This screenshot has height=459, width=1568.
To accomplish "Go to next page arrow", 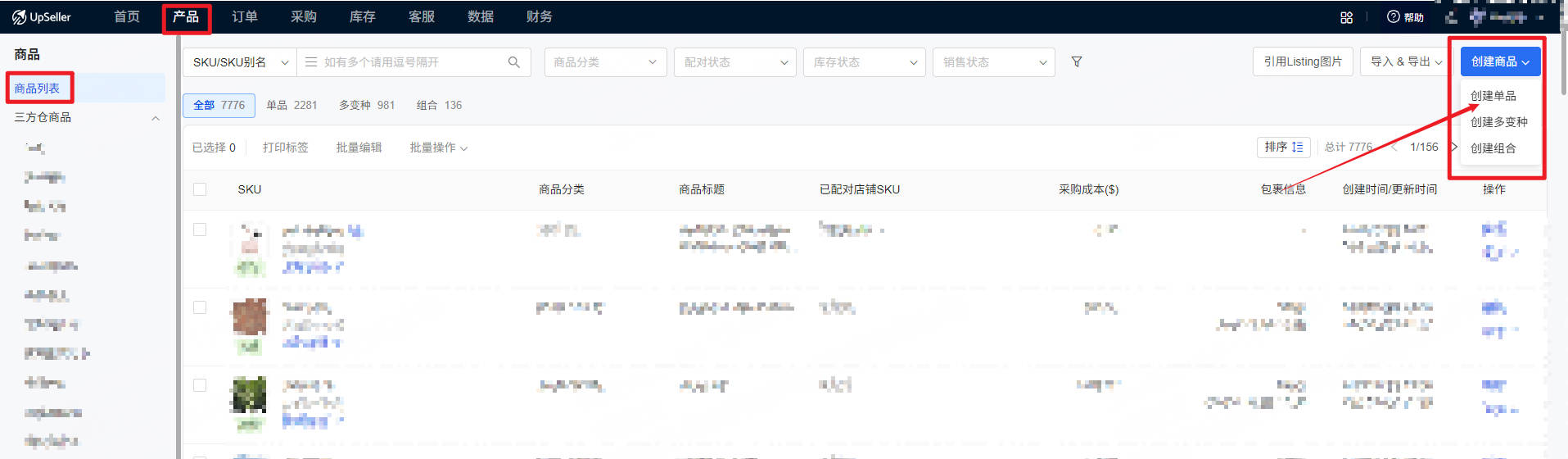I will coord(1454,148).
